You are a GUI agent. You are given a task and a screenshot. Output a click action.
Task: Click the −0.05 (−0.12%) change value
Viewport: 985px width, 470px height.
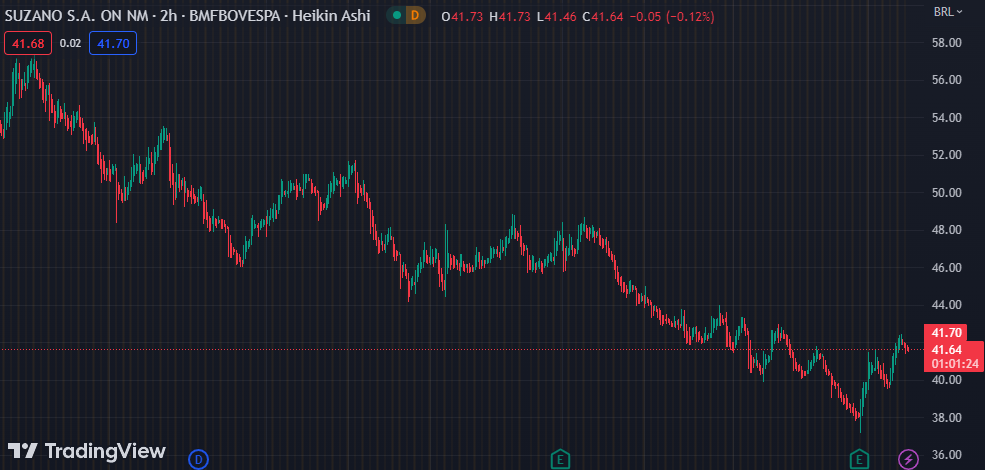(672, 17)
